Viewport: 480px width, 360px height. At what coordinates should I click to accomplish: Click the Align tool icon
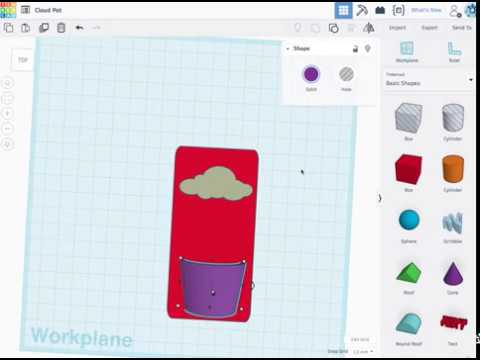(x=351, y=28)
